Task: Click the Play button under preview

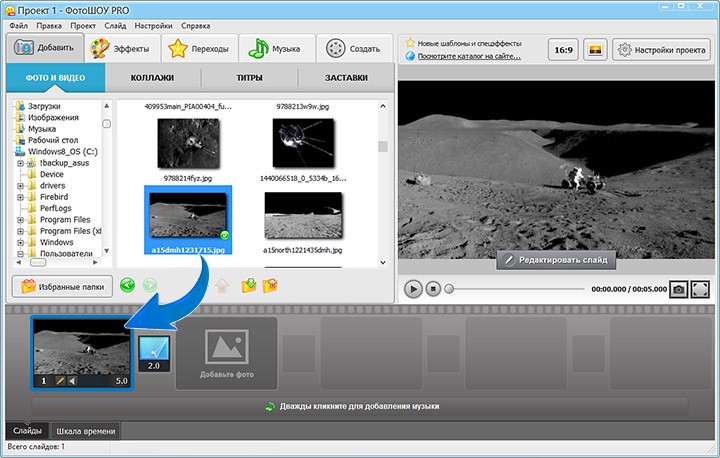Action: click(413, 289)
